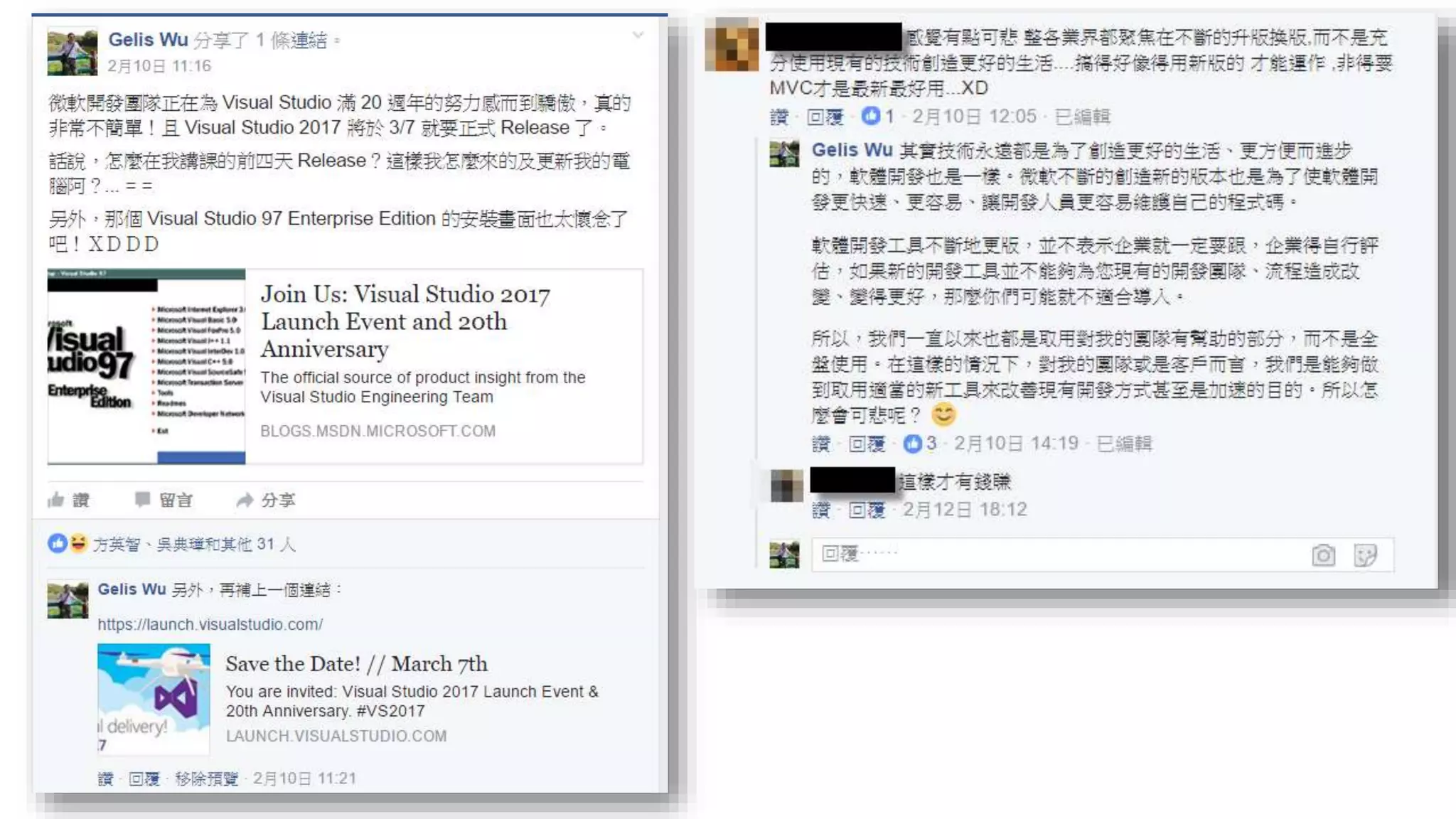Viewport: 1456px width, 819px height.
Task: Open the Visual Studio 97 link thumbnail
Action: point(146,366)
